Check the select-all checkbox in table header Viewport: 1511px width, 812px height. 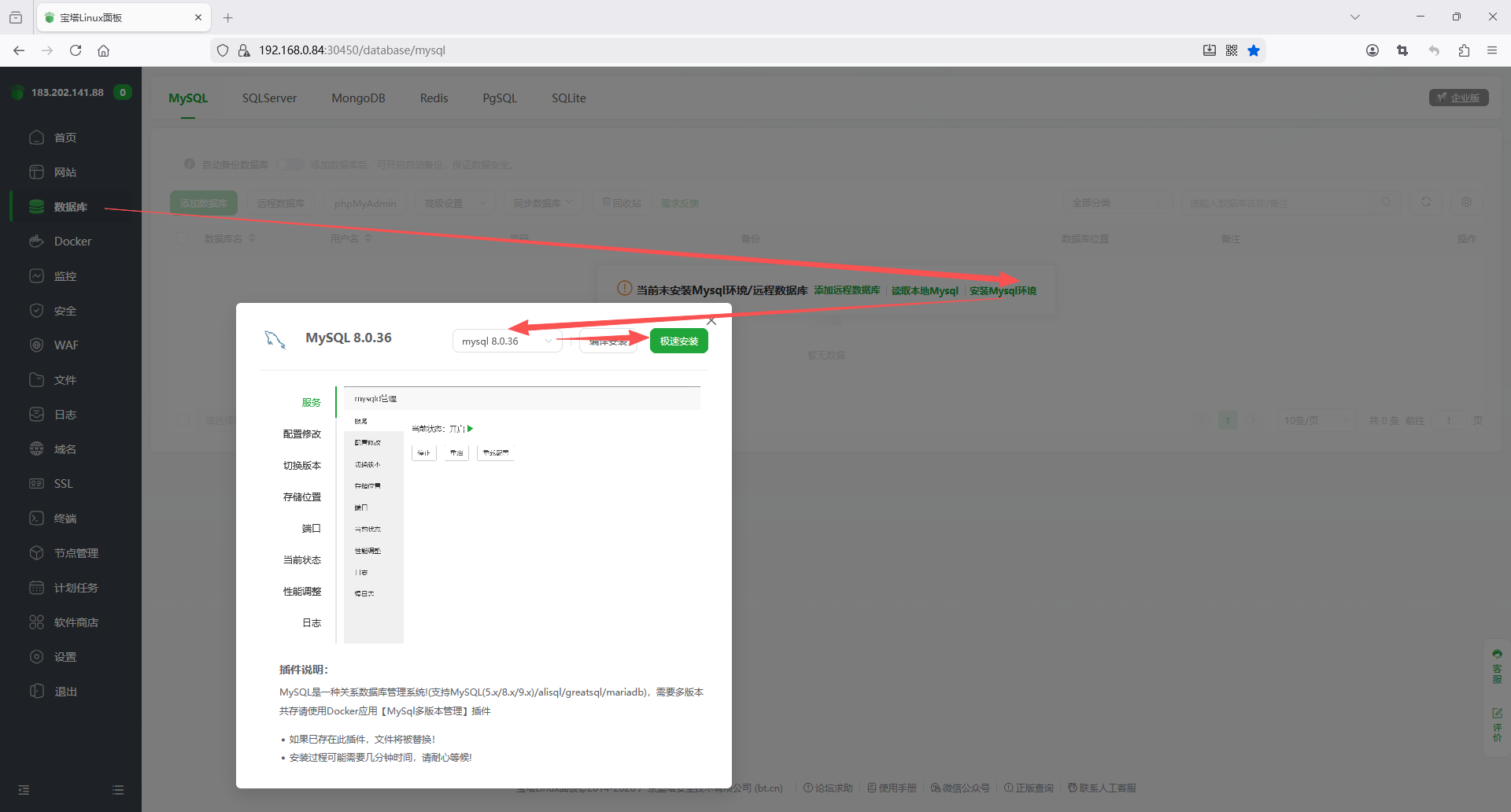point(183,238)
